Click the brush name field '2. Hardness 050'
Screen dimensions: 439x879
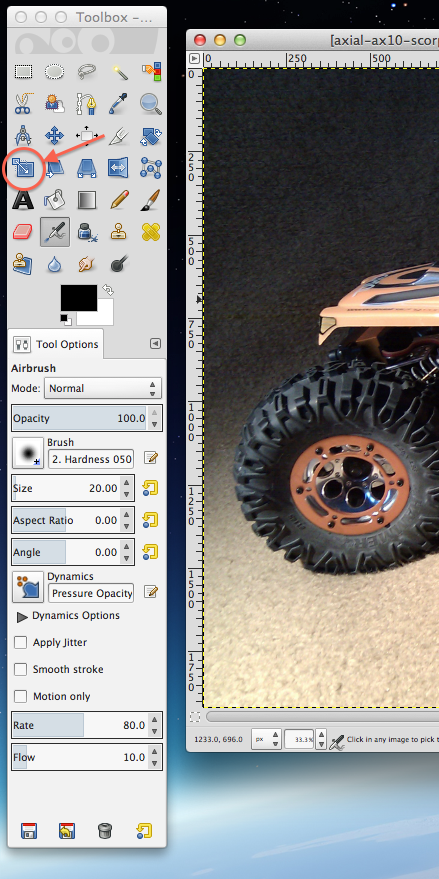pos(91,459)
